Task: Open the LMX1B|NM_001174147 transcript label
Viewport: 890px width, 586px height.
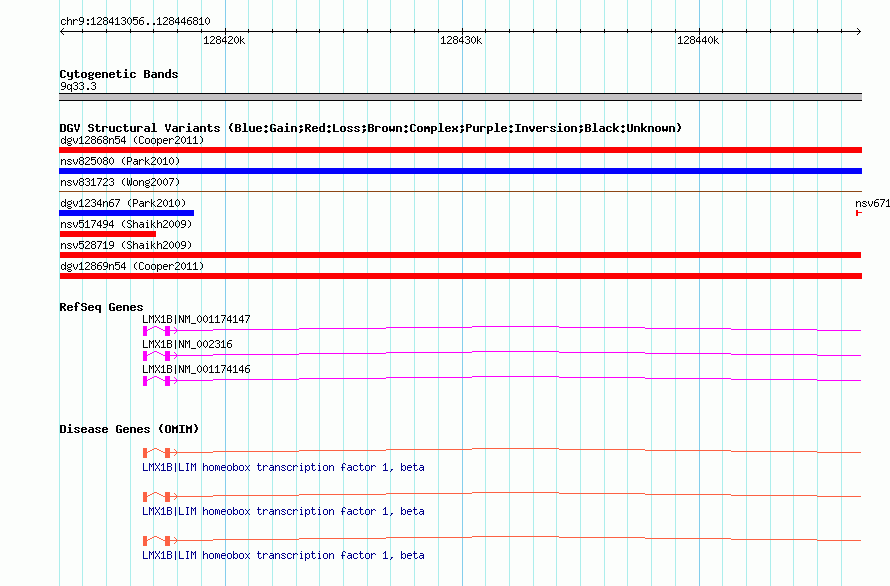Action: click(x=196, y=319)
